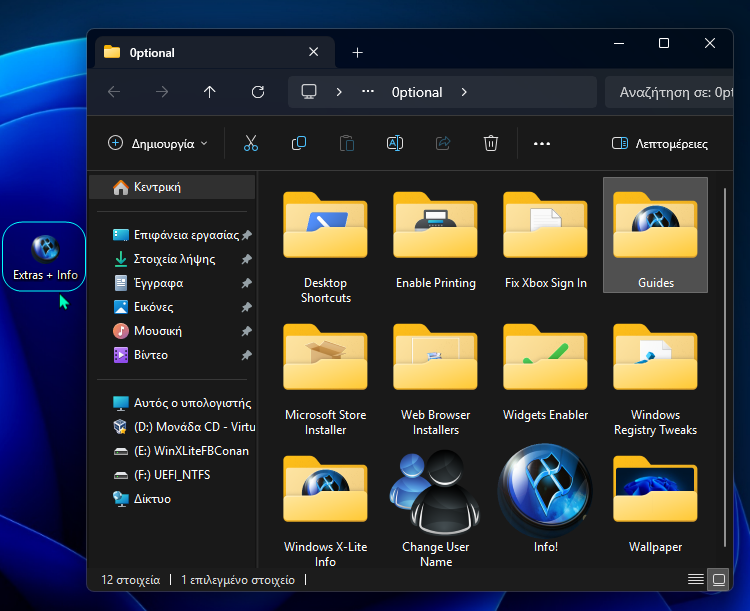
Task: Unpin Έγγραφα pin icon
Action: (x=246, y=283)
